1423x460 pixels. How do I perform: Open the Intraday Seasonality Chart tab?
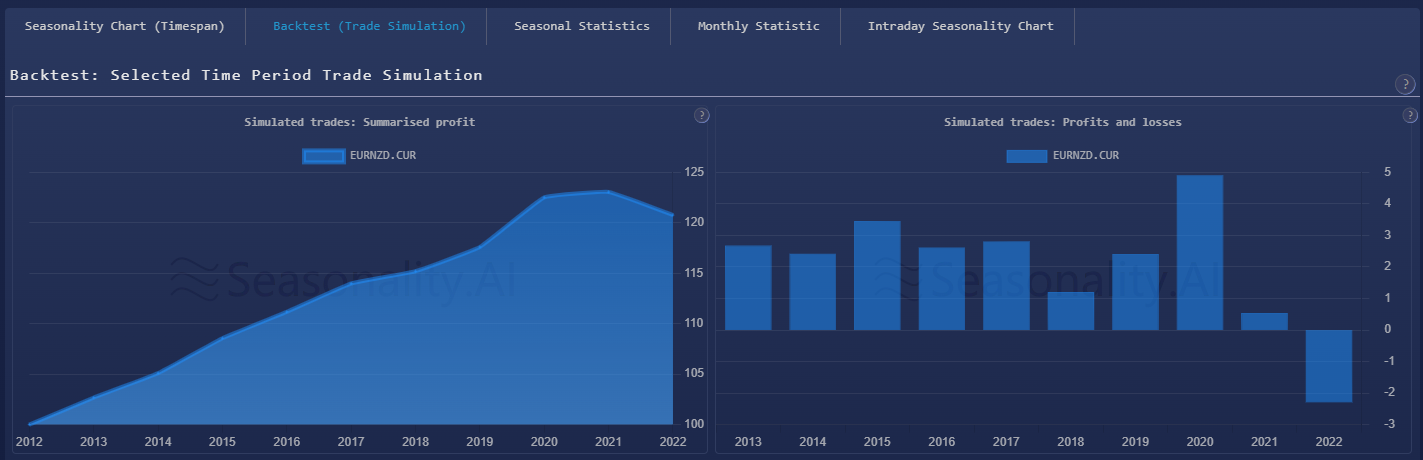click(x=960, y=26)
